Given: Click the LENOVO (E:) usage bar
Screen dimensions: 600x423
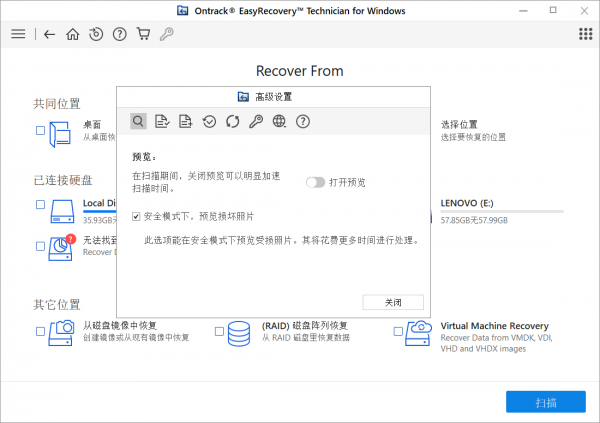Looking at the screenshot, I should (x=502, y=211).
